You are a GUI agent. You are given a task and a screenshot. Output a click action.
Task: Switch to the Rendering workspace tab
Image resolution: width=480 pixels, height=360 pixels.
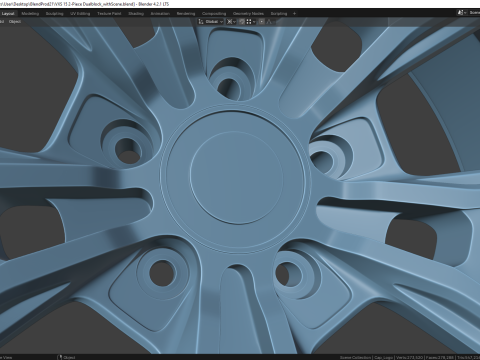point(186,14)
